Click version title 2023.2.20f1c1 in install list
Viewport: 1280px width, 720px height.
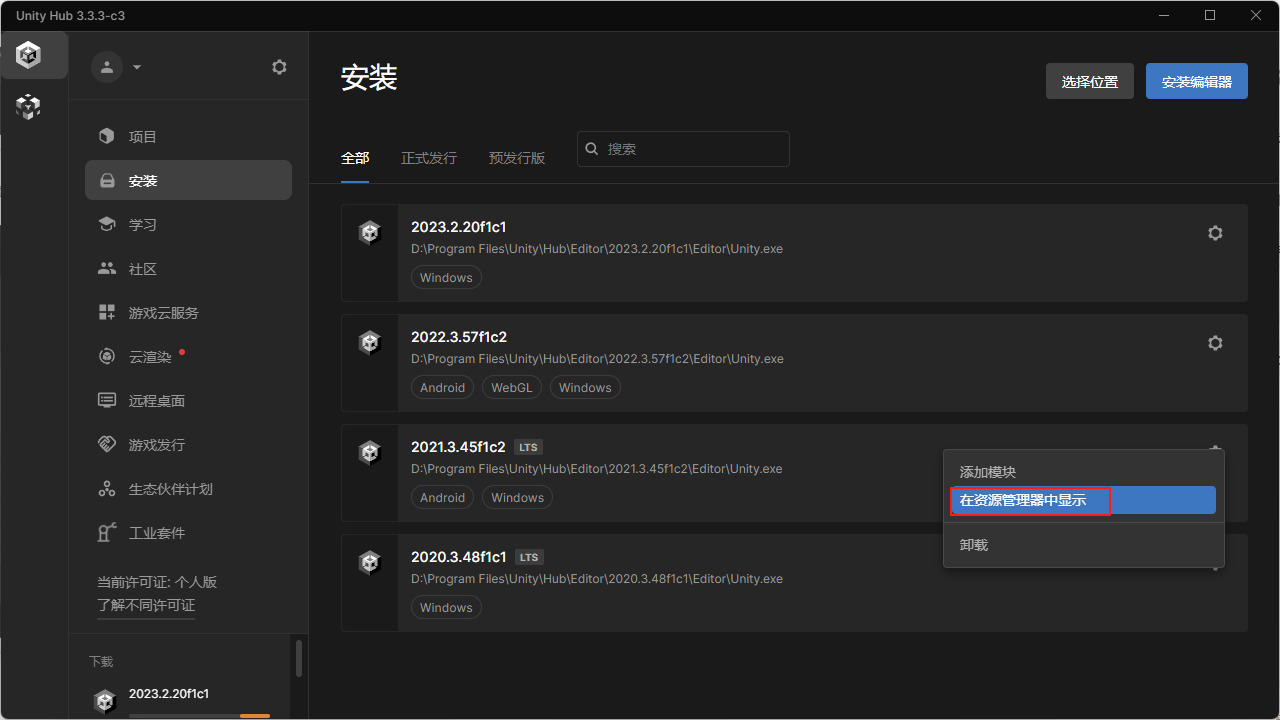click(458, 227)
